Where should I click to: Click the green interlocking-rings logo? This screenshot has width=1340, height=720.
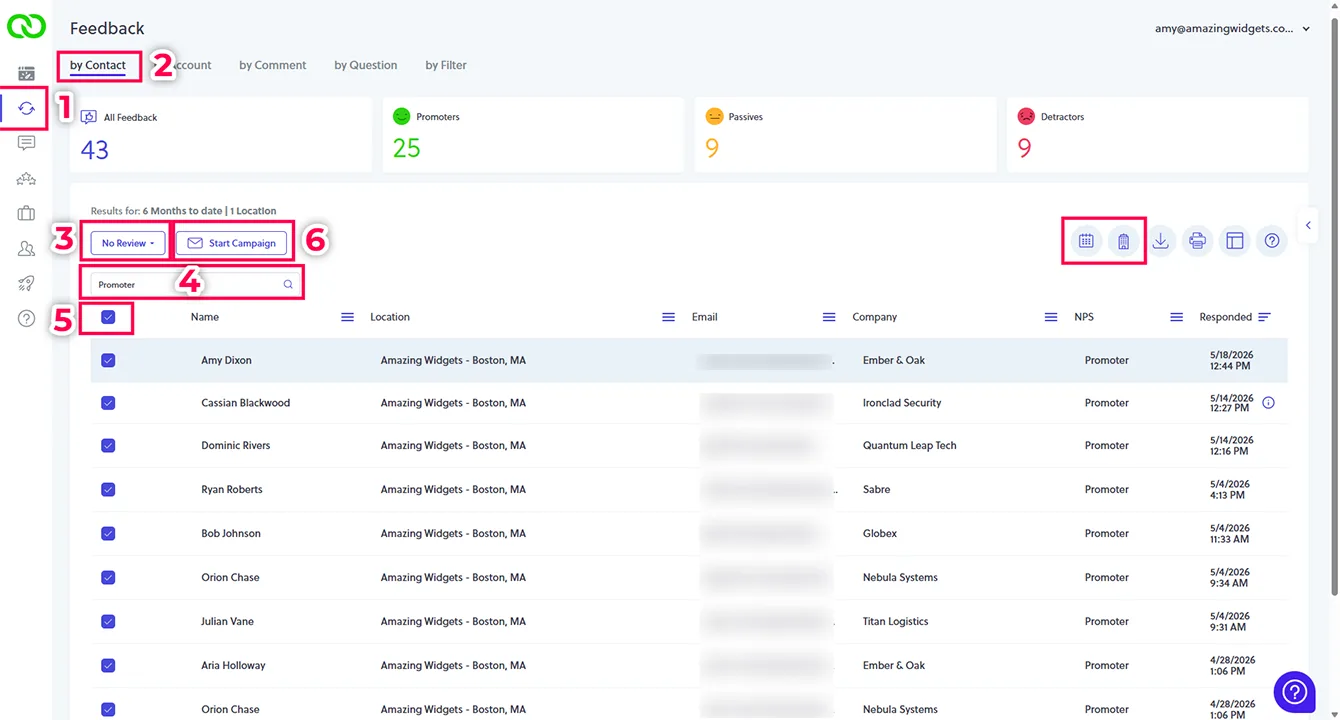(26, 26)
